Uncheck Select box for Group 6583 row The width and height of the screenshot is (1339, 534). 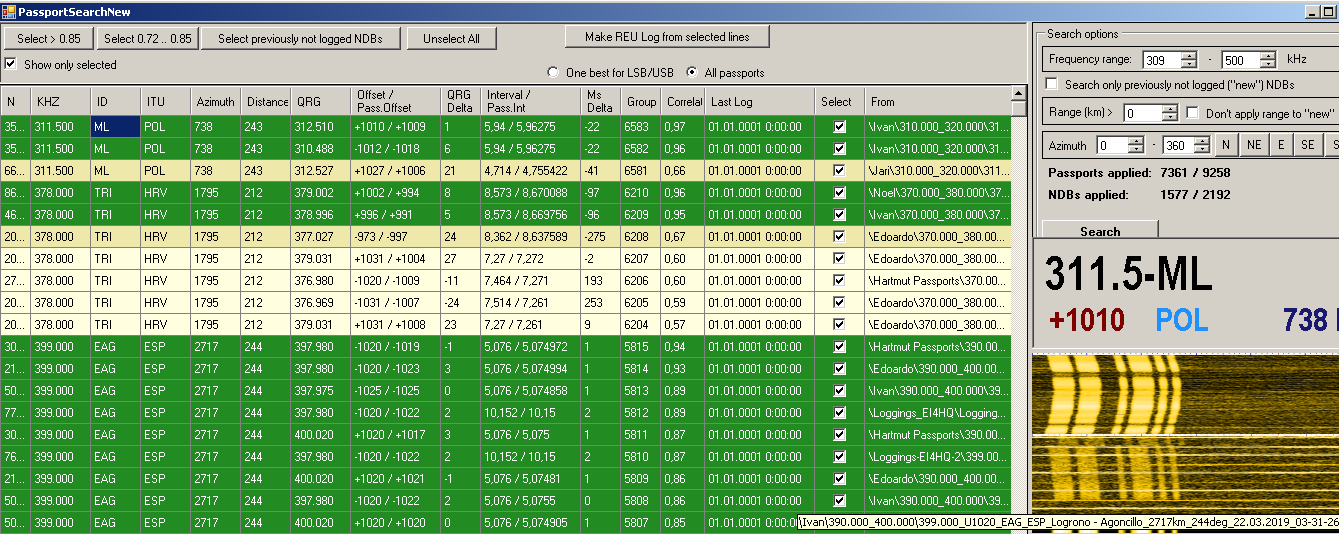click(x=840, y=126)
